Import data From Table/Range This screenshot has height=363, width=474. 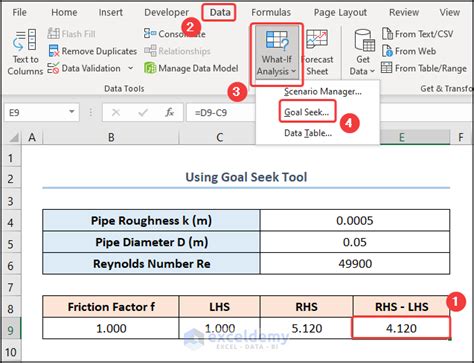pyautogui.click(x=424, y=68)
